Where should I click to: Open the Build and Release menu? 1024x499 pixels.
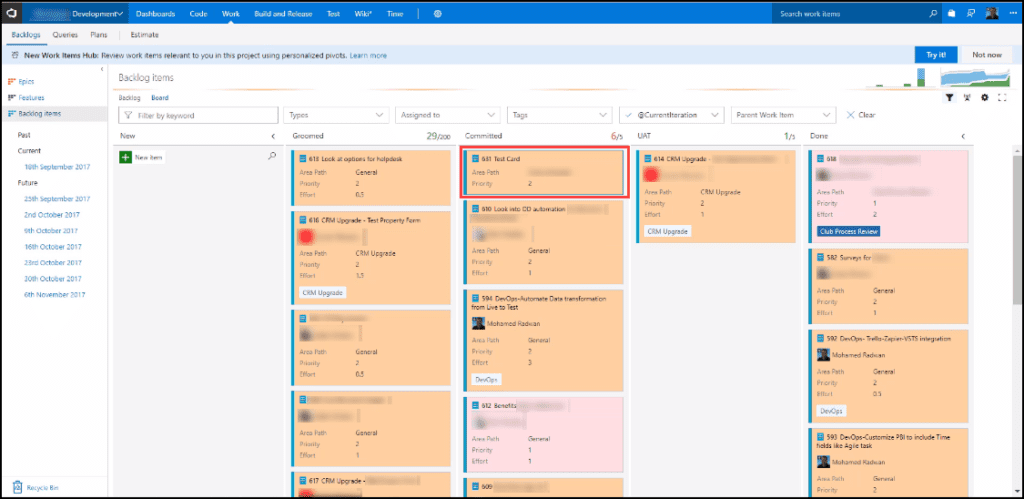coord(282,14)
